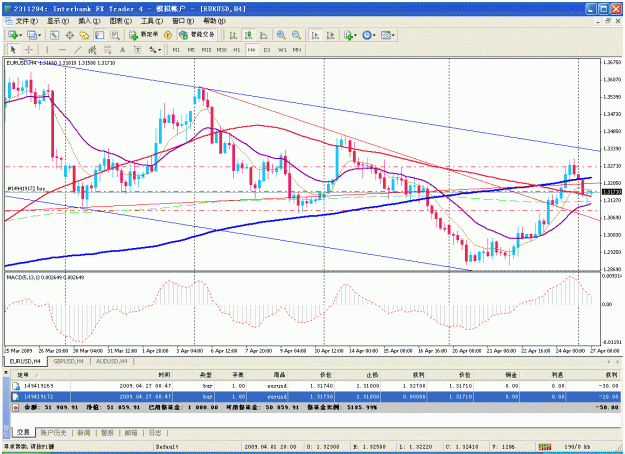Click the Arrows objects tool icon

(x=153, y=50)
